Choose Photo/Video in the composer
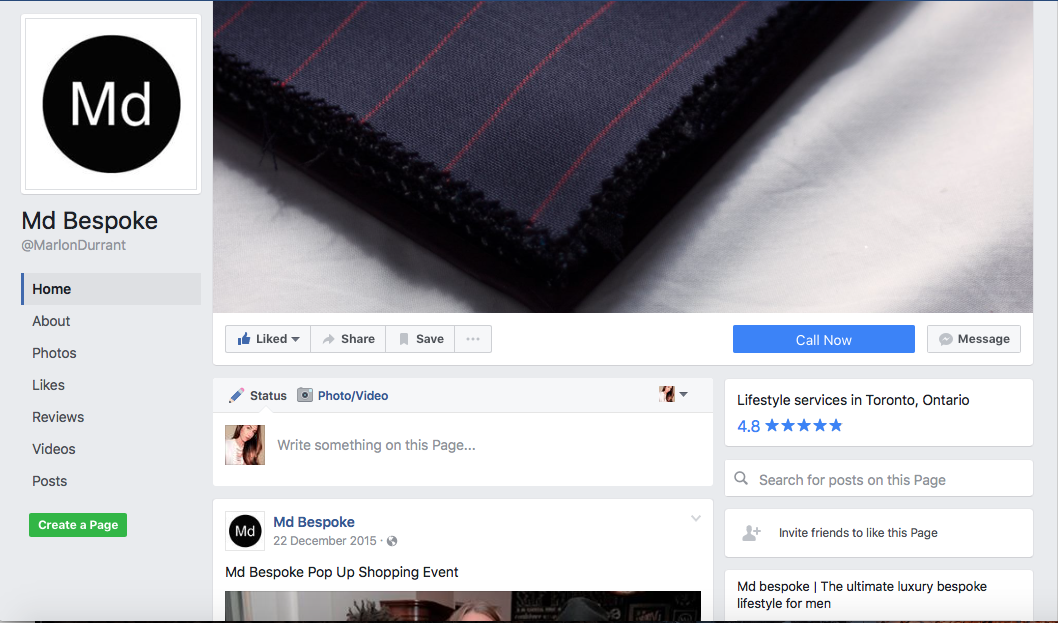The width and height of the screenshot is (1058, 623). [343, 396]
